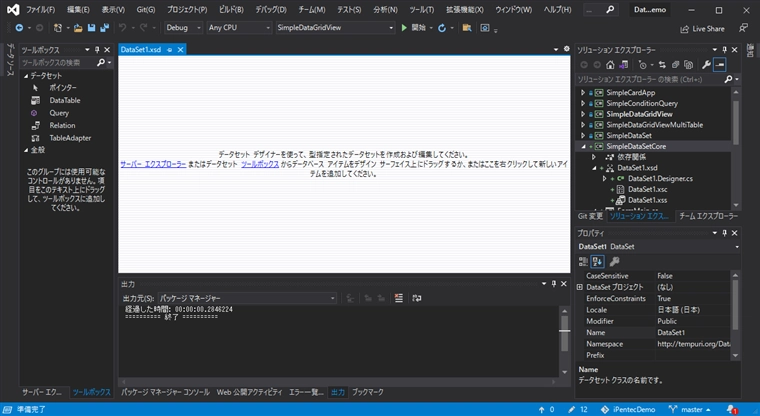Open the ファイル(F) menu

(x=40, y=10)
